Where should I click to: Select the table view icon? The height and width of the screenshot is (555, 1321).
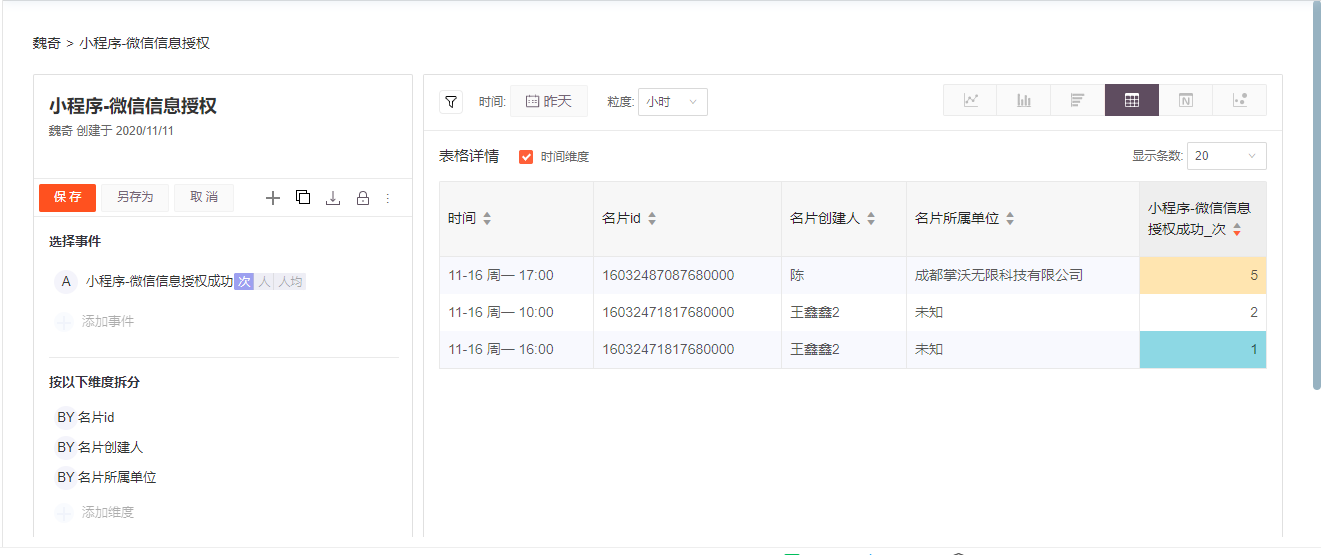[x=1132, y=100]
